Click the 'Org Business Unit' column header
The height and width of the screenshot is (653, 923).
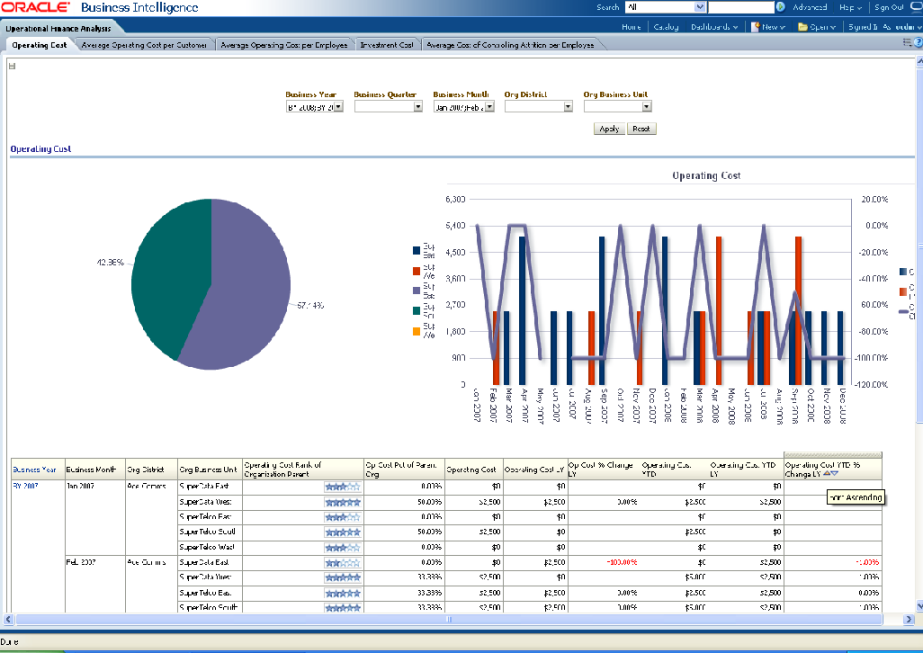point(208,470)
